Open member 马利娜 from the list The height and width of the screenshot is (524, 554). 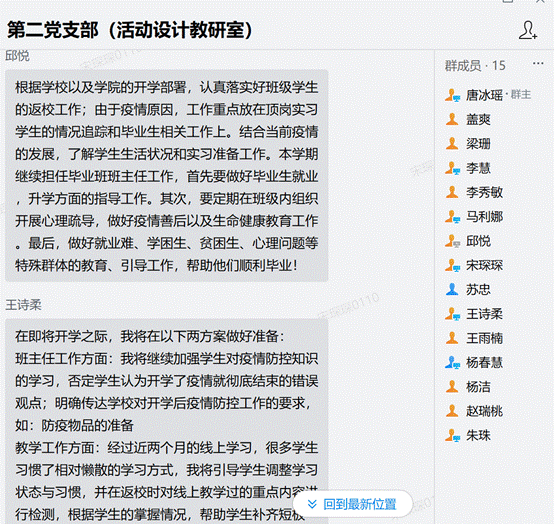(484, 217)
